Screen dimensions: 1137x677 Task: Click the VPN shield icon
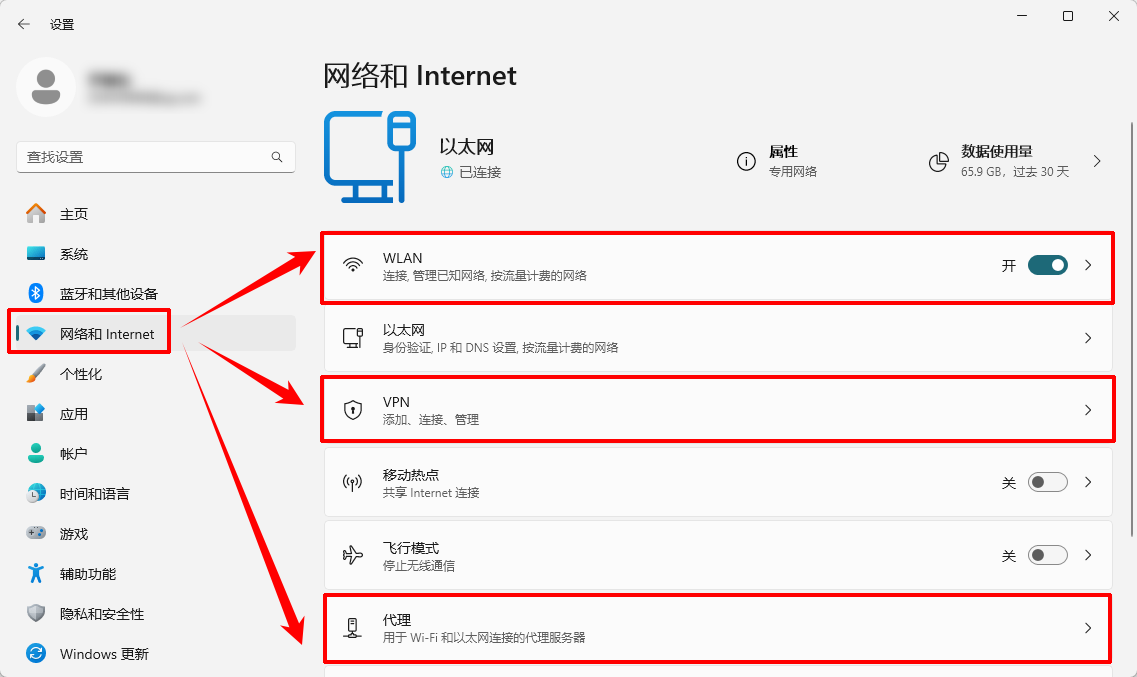(353, 410)
